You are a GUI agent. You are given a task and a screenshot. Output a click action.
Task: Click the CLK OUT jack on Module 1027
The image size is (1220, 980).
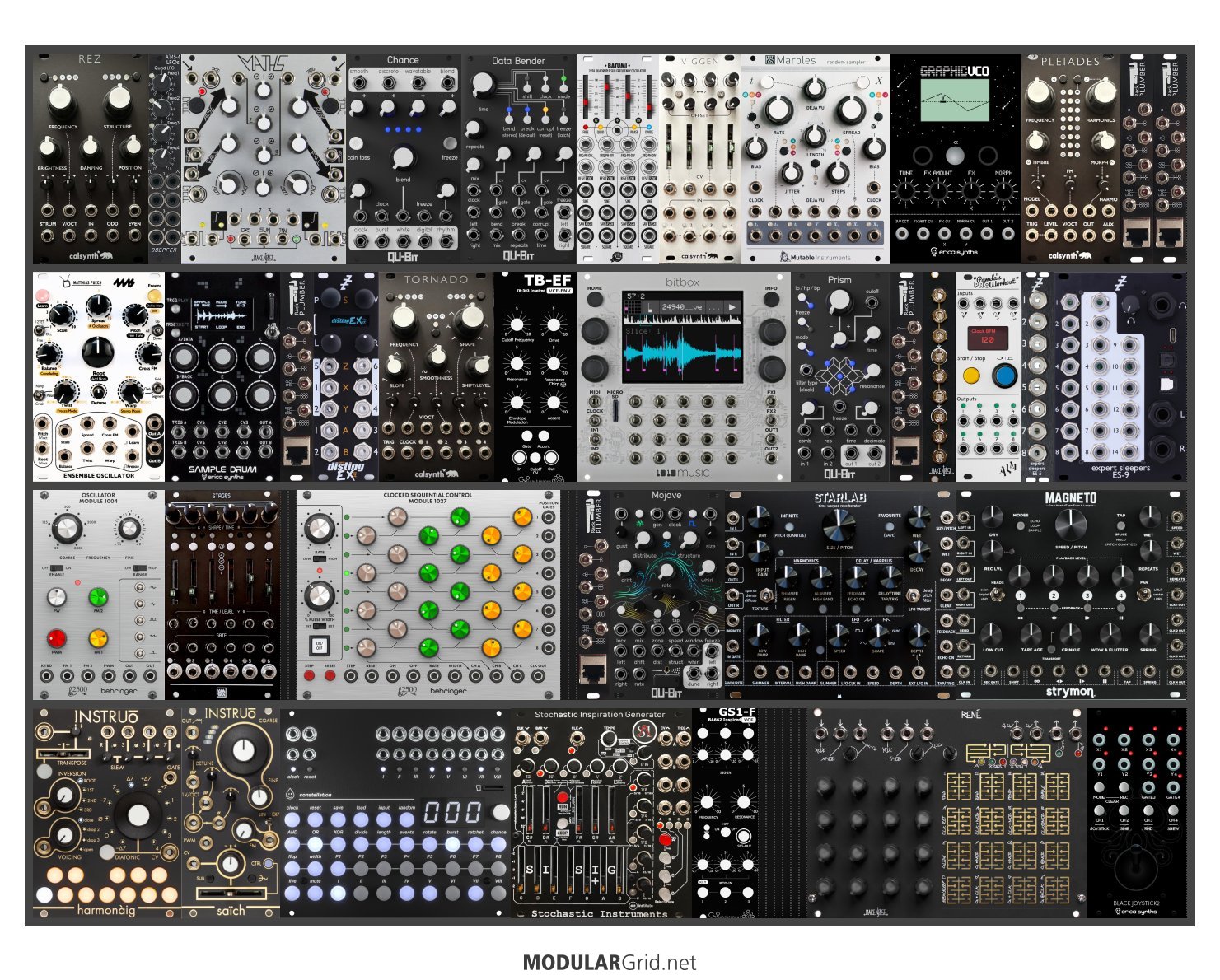(x=538, y=676)
